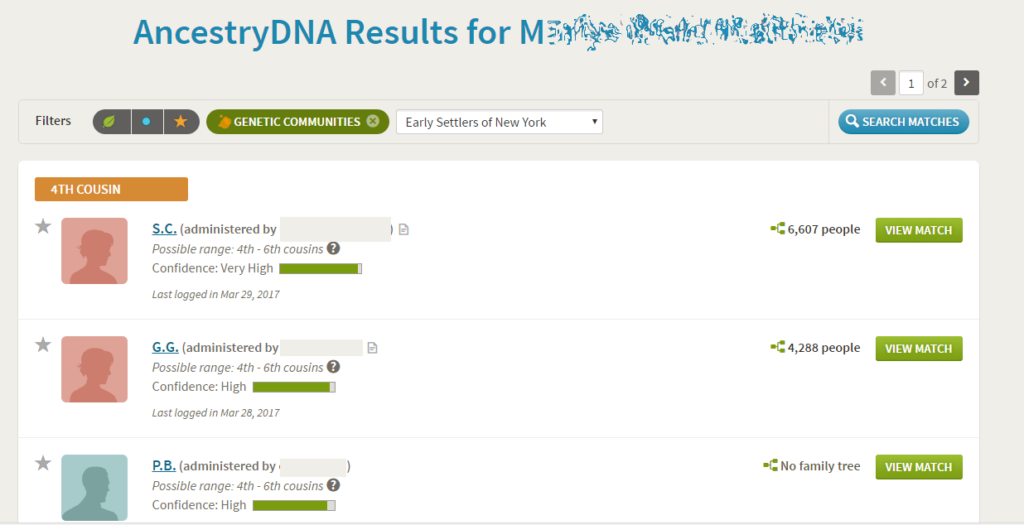Image resolution: width=1024 pixels, height=525 pixels.
Task: Click the P.B. profile silhouette thumbnail
Action: click(x=95, y=488)
